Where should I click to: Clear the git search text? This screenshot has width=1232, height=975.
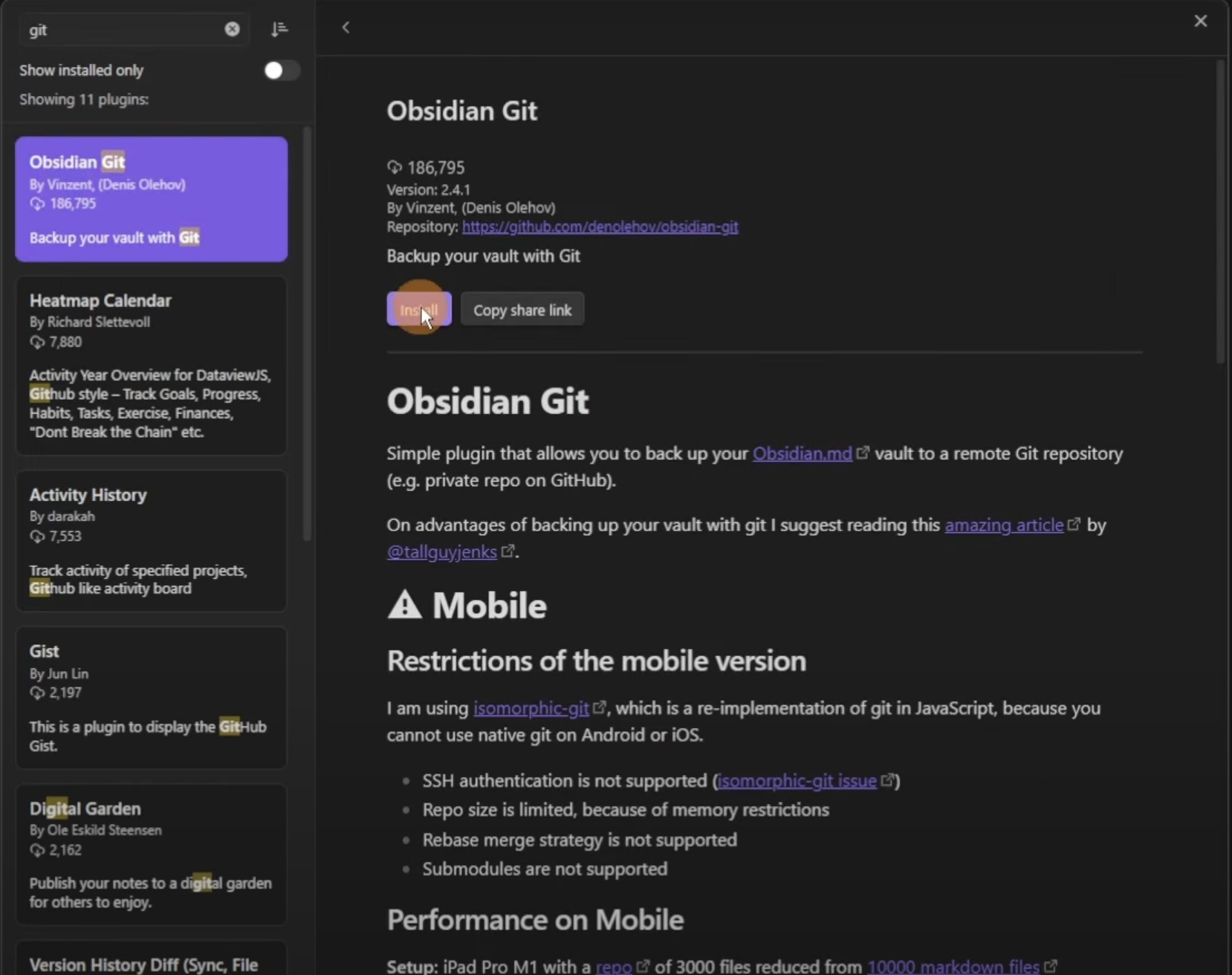(233, 29)
